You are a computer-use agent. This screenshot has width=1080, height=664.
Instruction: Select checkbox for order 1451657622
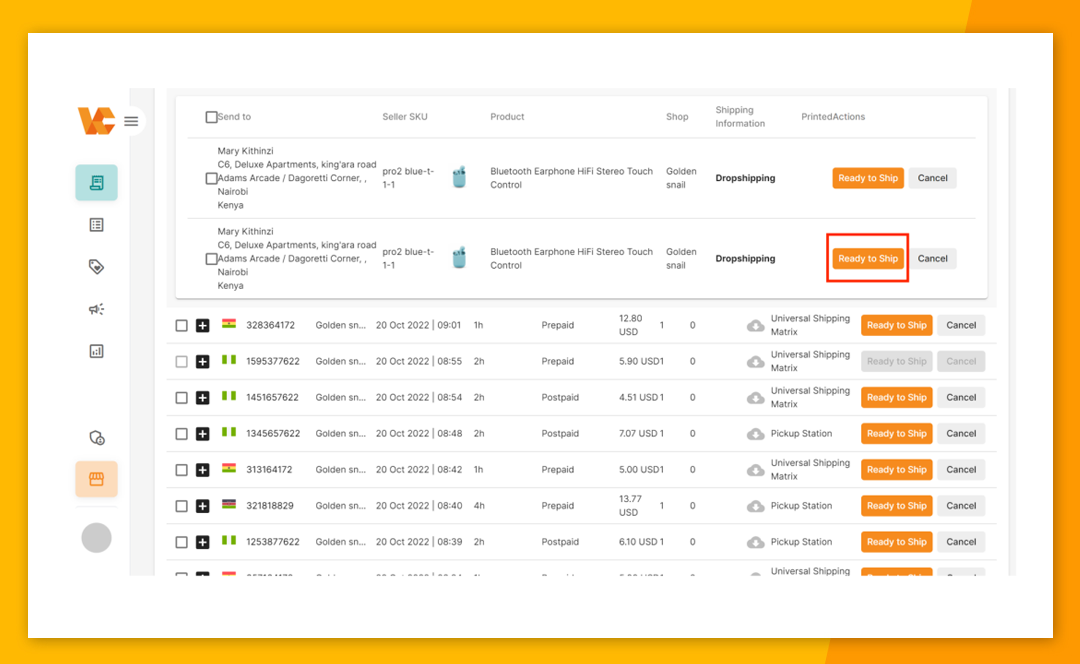pos(181,397)
